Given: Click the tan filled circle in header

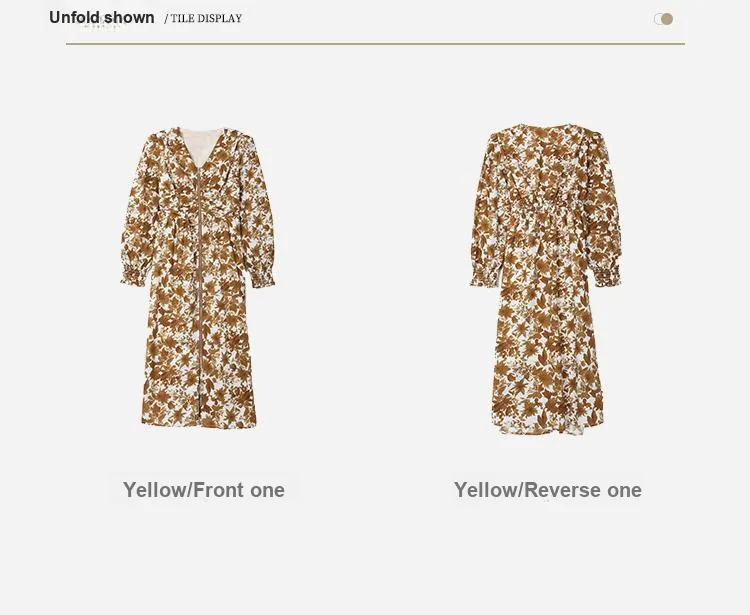Looking at the screenshot, I should [x=667, y=19].
